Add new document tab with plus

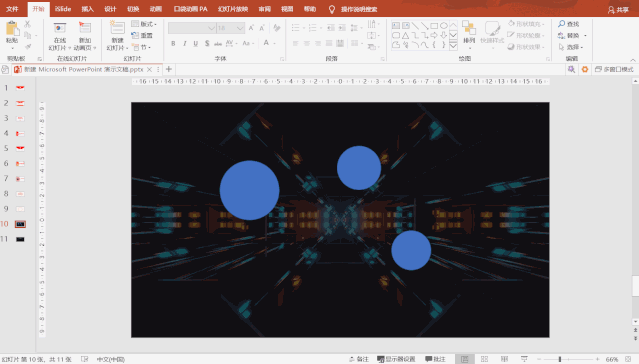[169, 69]
